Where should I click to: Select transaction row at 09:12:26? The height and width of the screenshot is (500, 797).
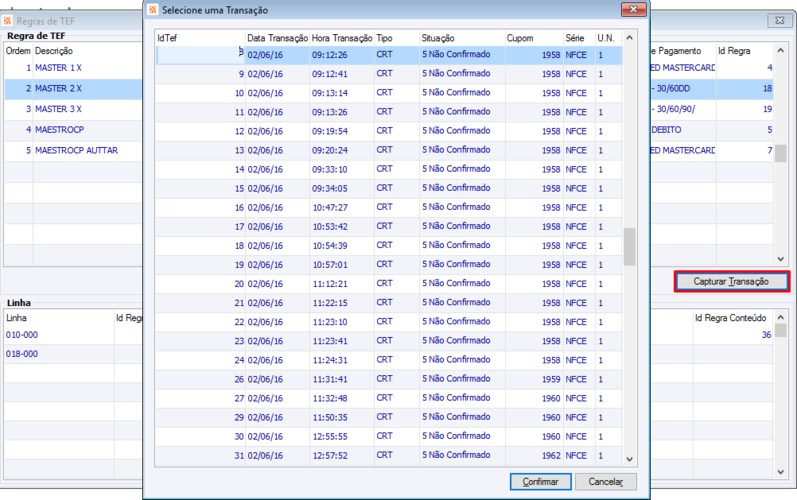point(389,55)
